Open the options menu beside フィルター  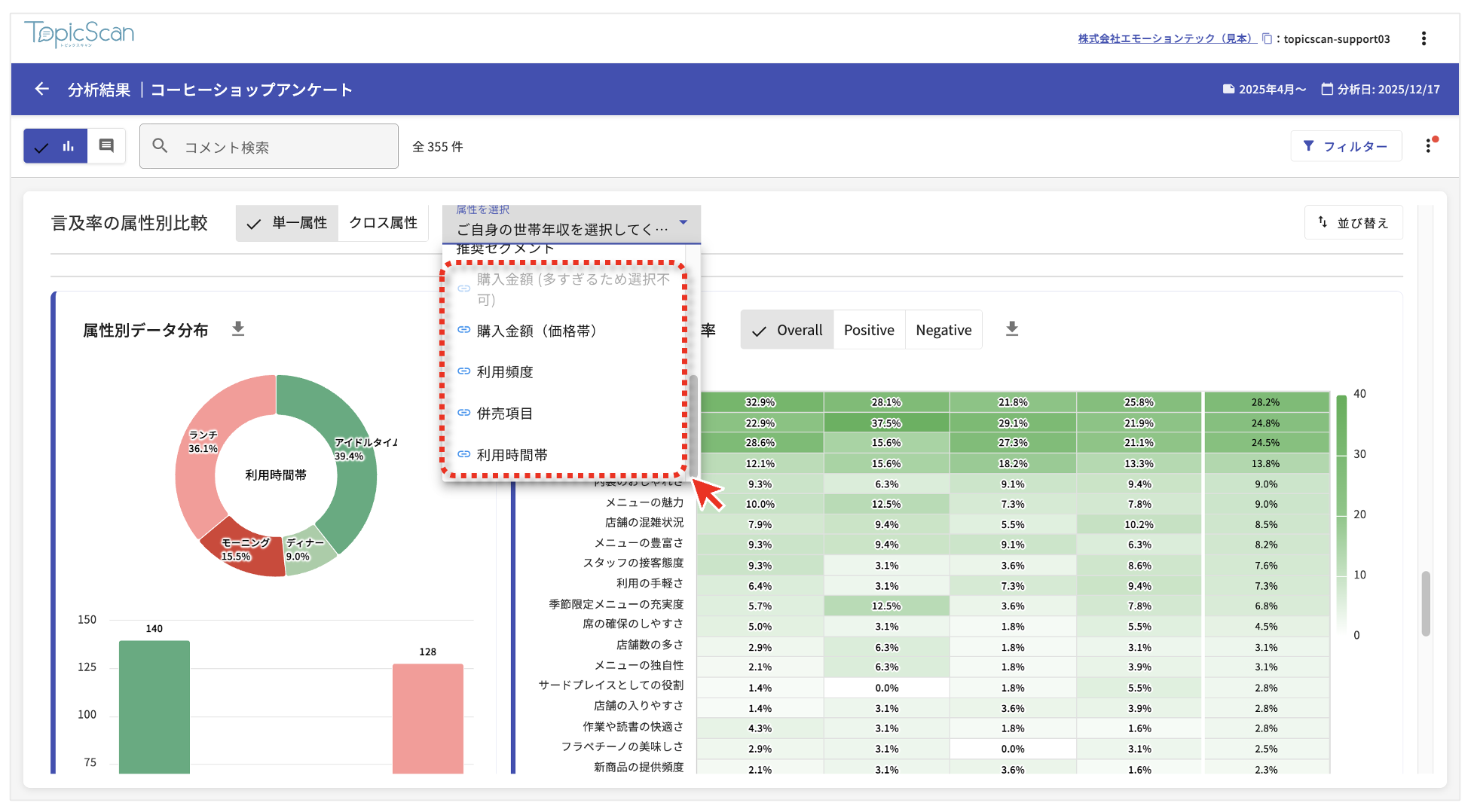tap(1428, 146)
